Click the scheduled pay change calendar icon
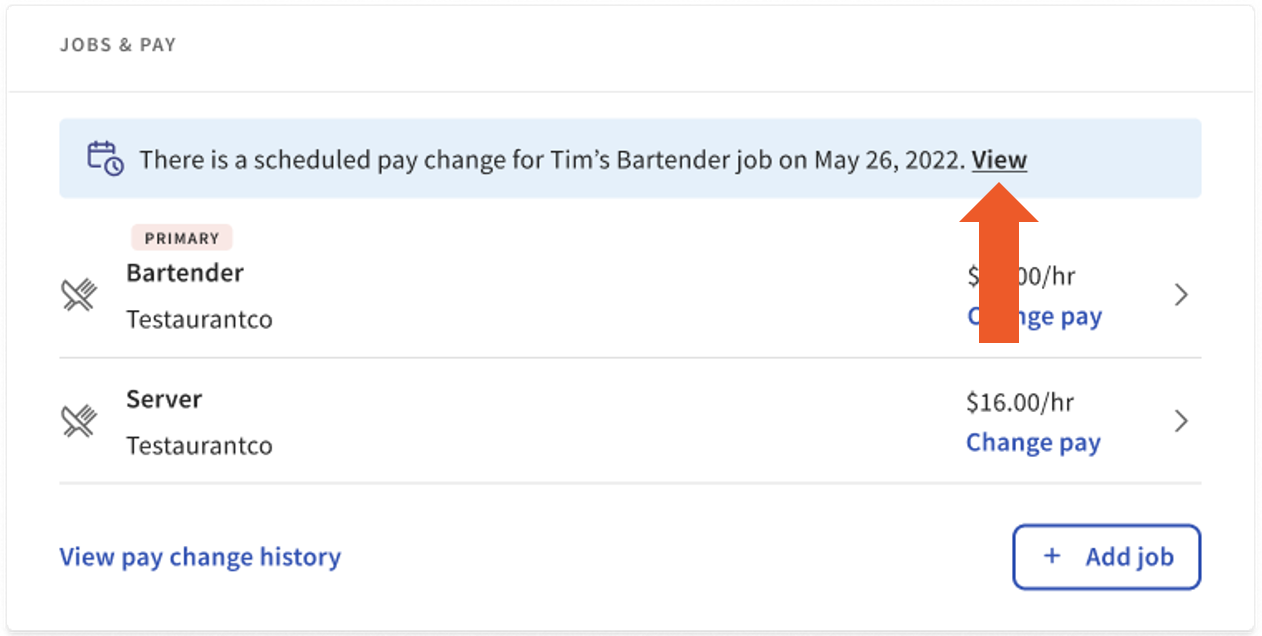Image resolution: width=1262 pixels, height=636 pixels. (x=105, y=158)
